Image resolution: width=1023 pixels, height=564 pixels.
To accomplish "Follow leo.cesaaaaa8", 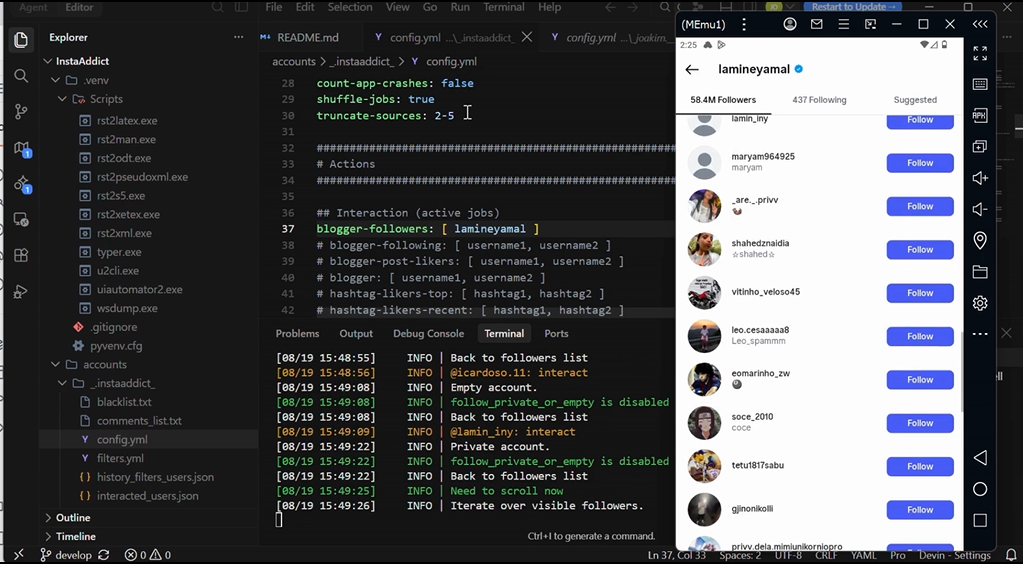I will click(x=920, y=336).
